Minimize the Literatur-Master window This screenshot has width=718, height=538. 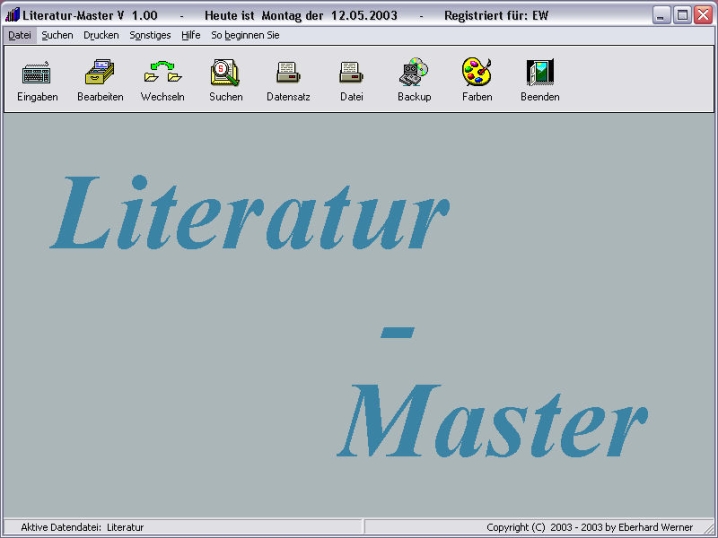pos(662,15)
